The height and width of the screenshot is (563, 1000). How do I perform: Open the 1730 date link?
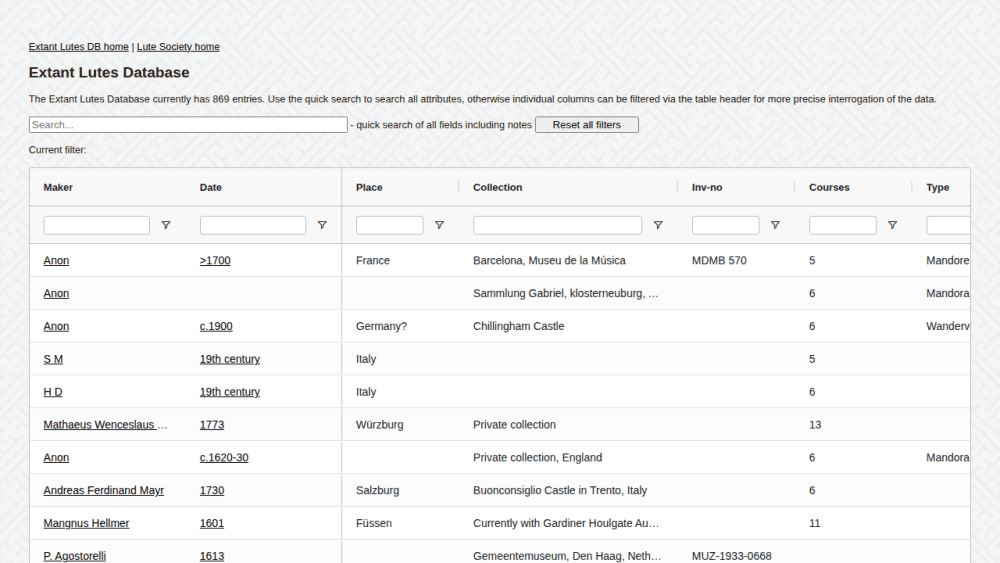tap(212, 490)
